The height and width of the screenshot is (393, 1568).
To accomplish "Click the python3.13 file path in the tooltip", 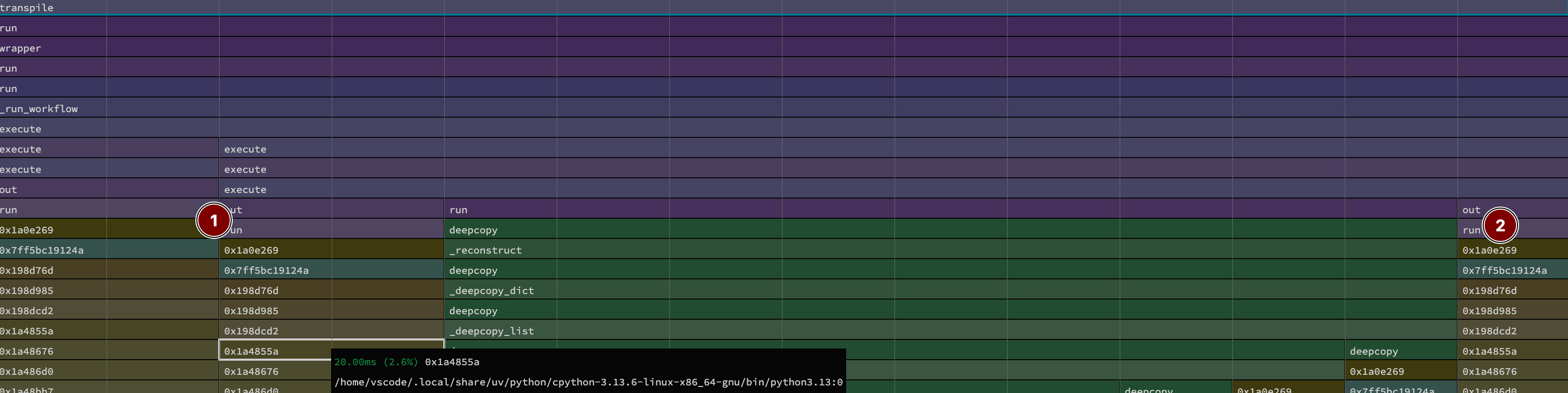I will coord(588,382).
